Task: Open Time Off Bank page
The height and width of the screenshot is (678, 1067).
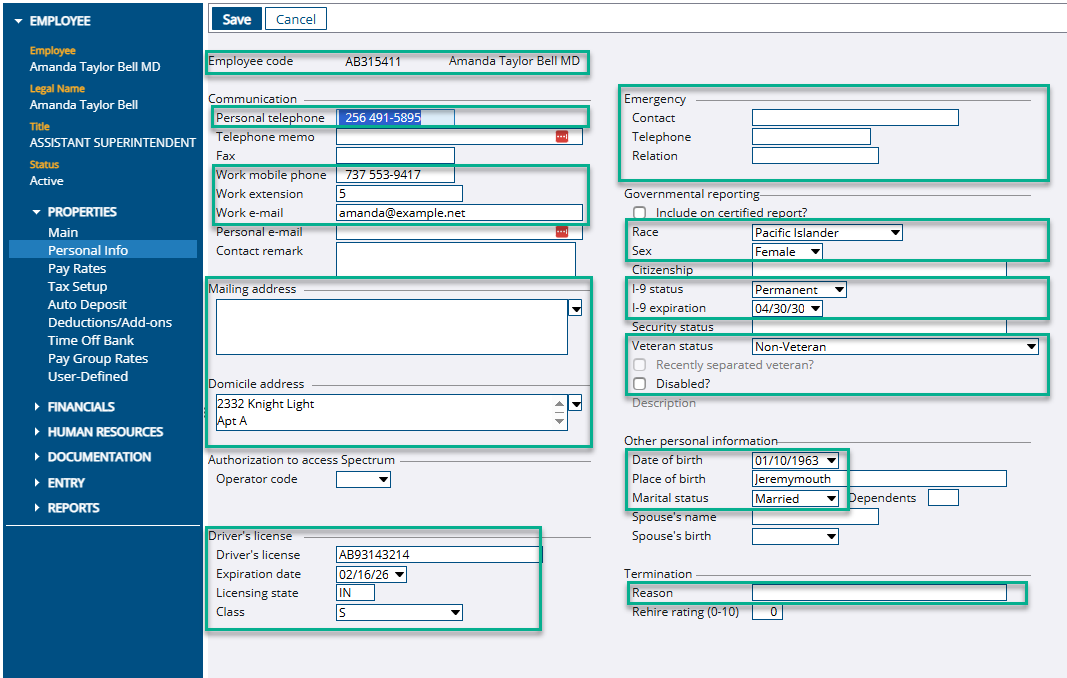Action: coord(91,340)
